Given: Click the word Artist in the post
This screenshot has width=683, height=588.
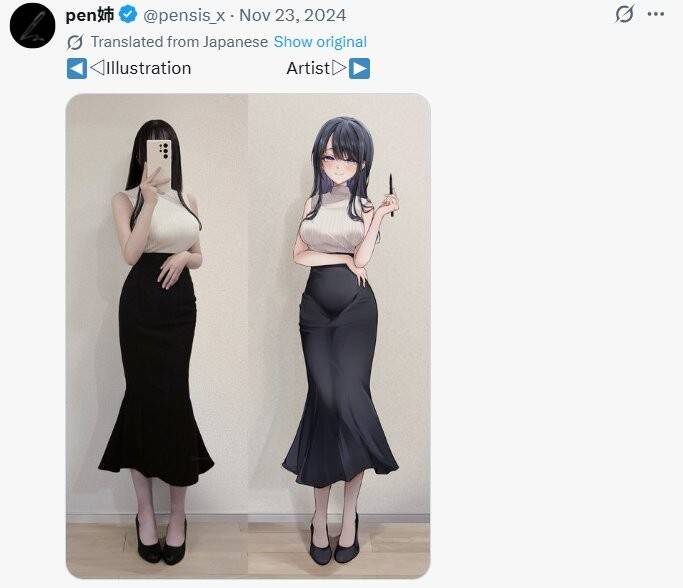Looking at the screenshot, I should click(x=308, y=68).
